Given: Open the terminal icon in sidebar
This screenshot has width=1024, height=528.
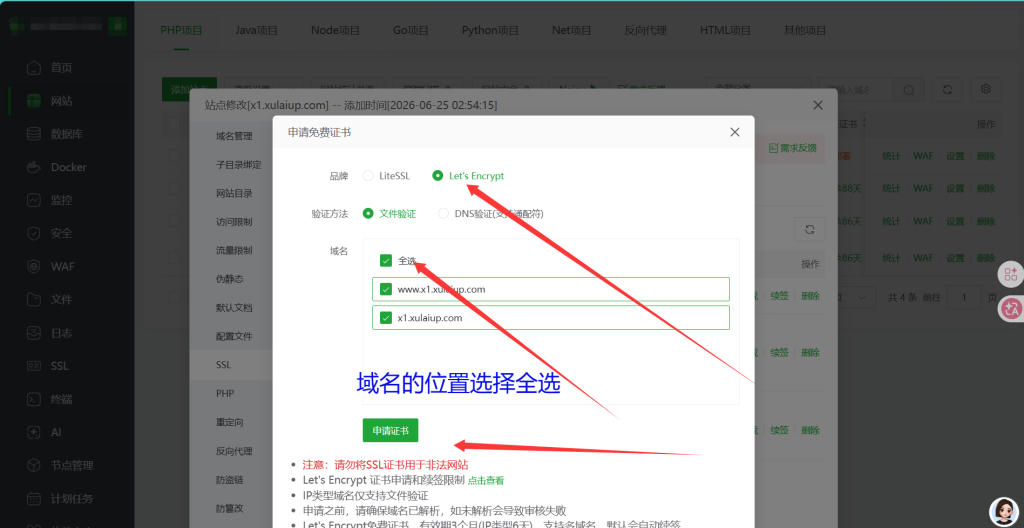Looking at the screenshot, I should point(34,399).
